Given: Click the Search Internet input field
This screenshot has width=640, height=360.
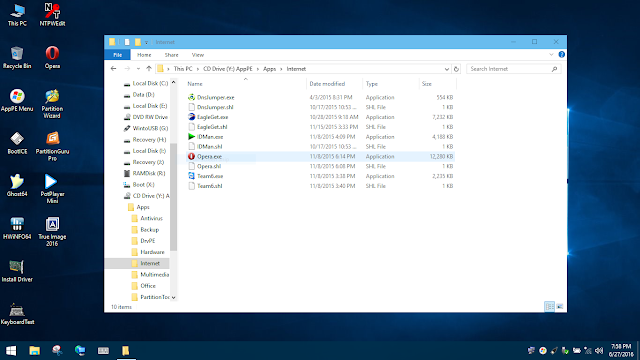Looking at the screenshot, I should (509, 69).
